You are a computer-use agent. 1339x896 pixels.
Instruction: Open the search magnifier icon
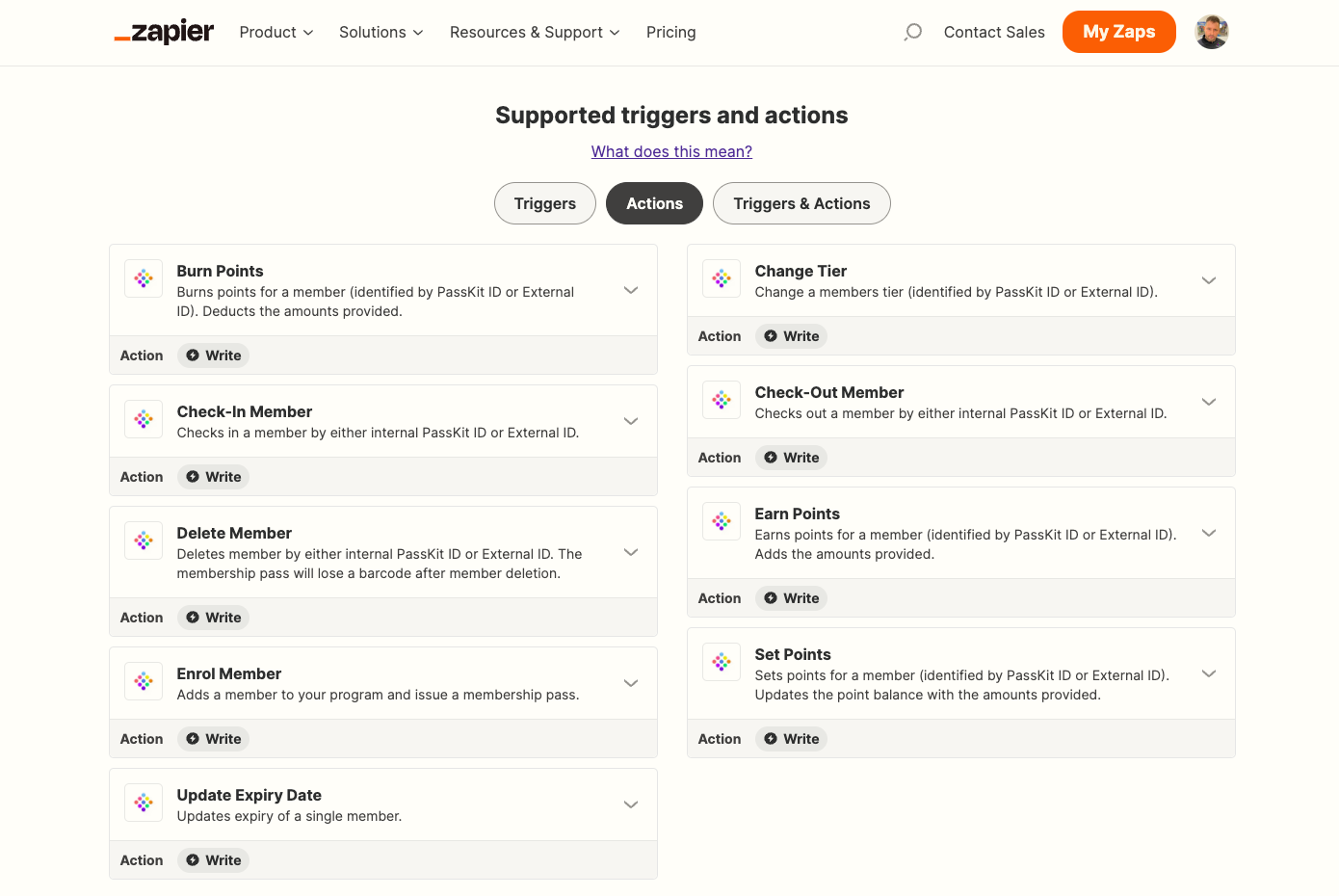click(x=912, y=33)
